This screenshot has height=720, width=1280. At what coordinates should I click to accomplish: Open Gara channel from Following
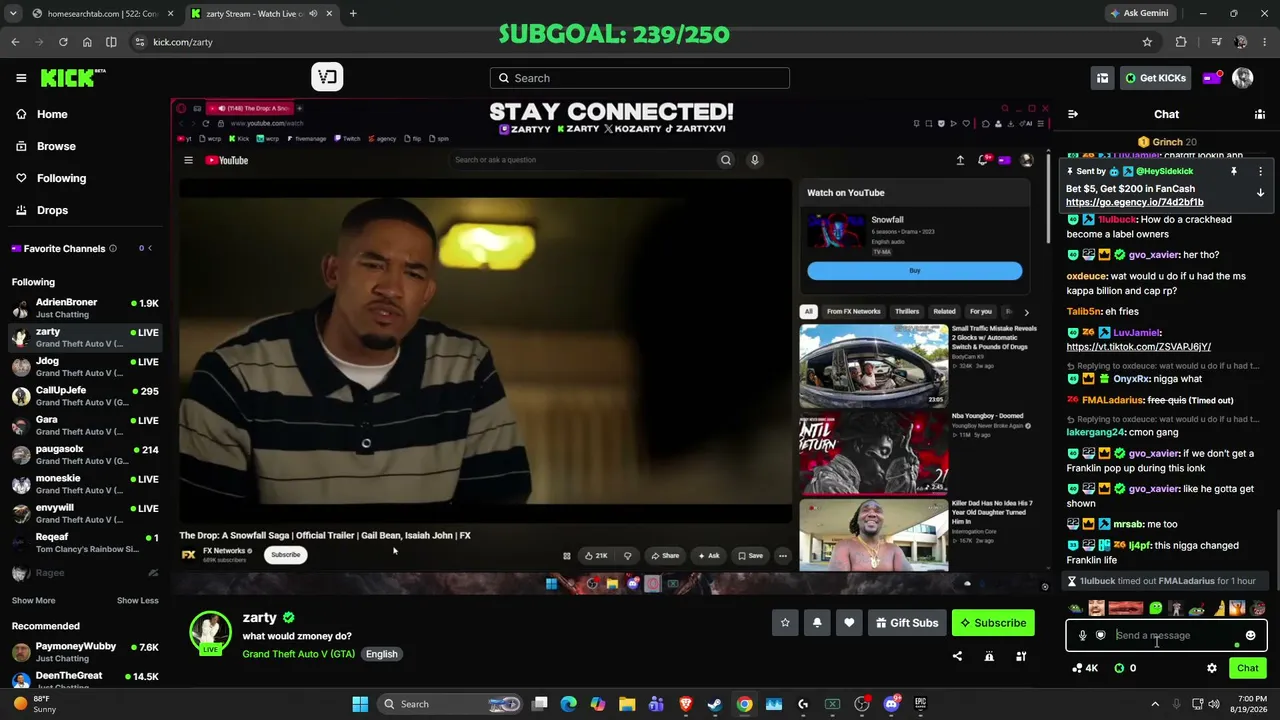click(85, 425)
